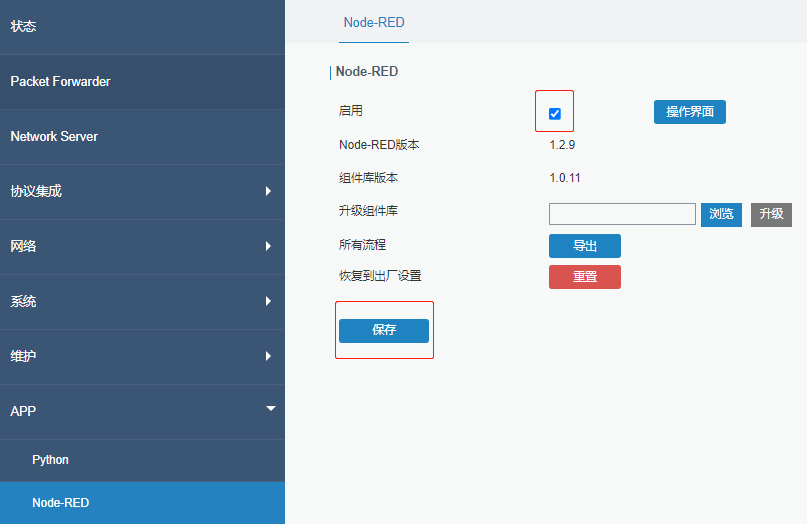
Task: Open the 状态 status menu item
Action: [x=142, y=27]
